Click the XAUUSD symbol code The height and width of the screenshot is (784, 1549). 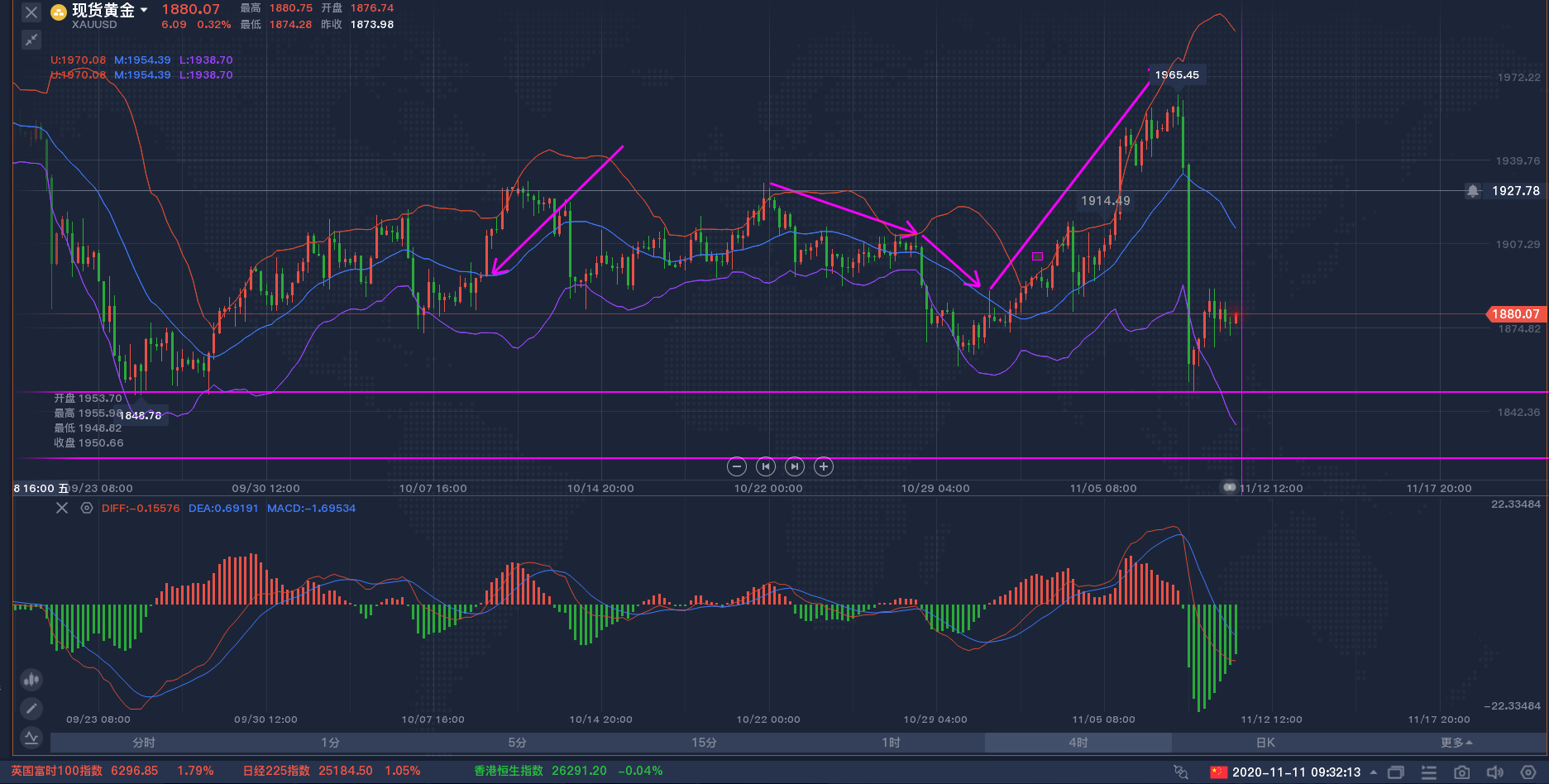(94, 25)
